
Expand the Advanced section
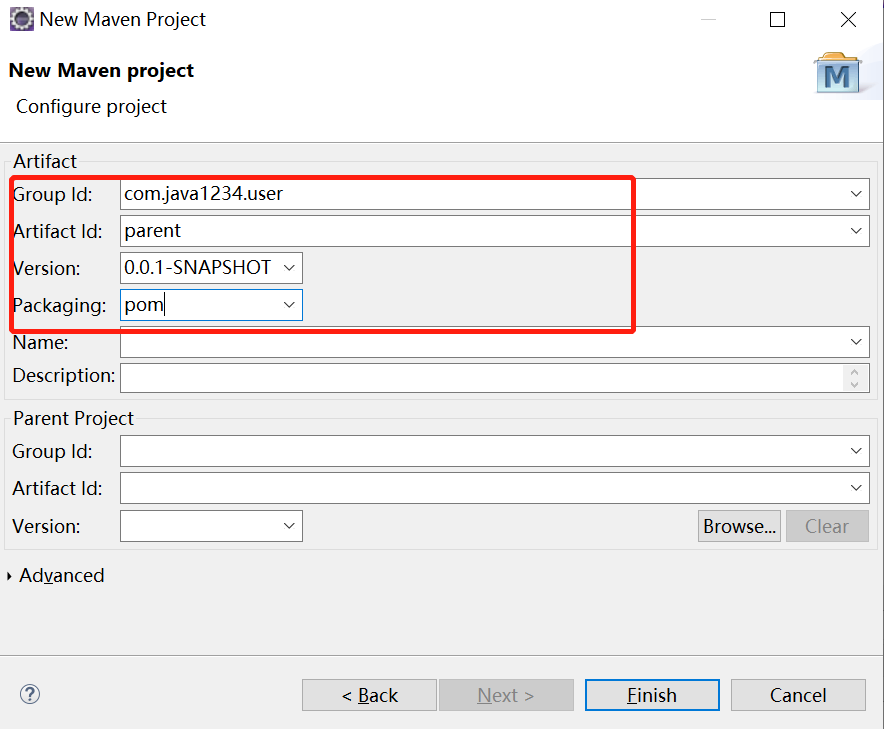[9, 576]
